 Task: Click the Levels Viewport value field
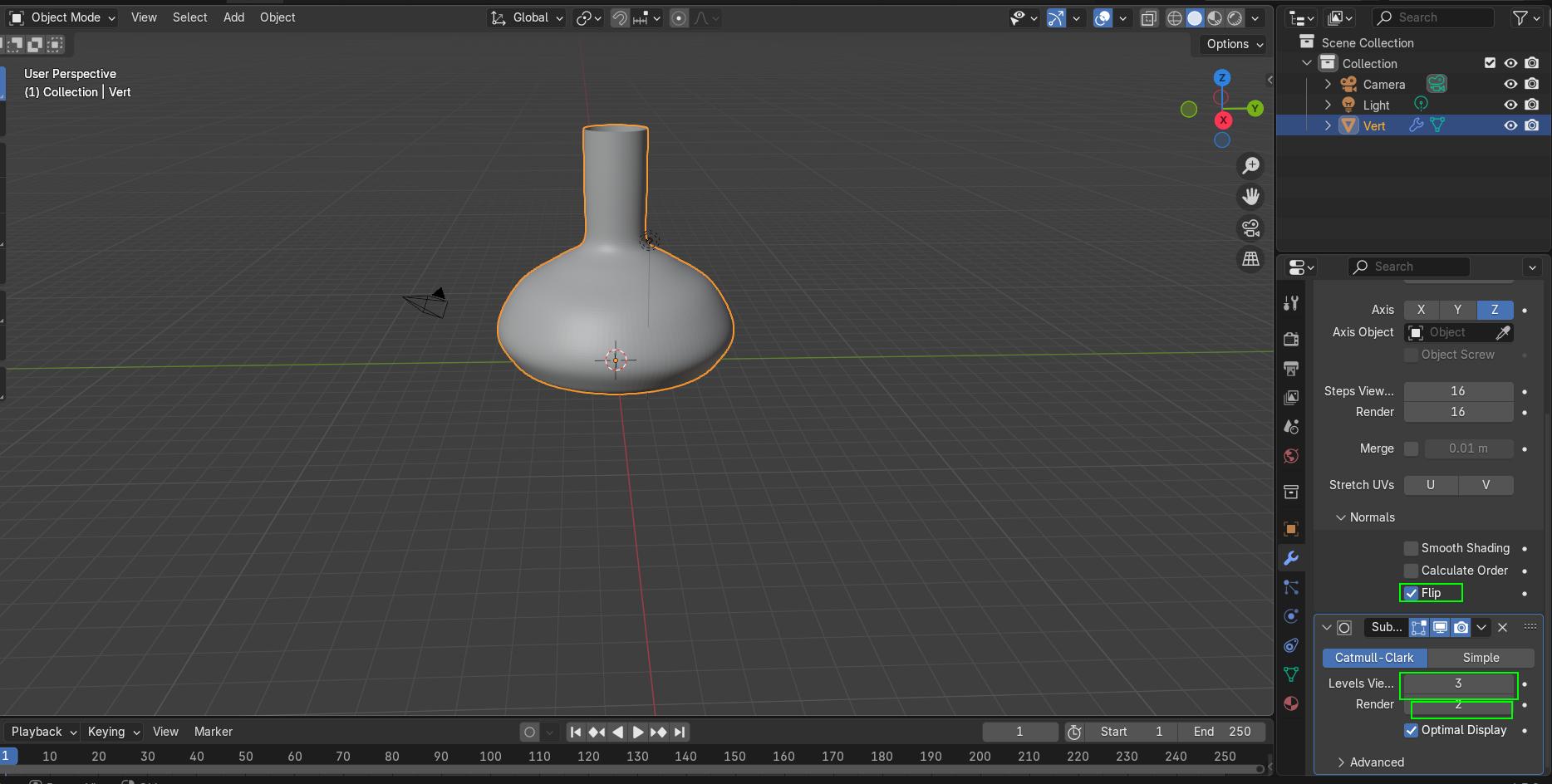click(1458, 684)
